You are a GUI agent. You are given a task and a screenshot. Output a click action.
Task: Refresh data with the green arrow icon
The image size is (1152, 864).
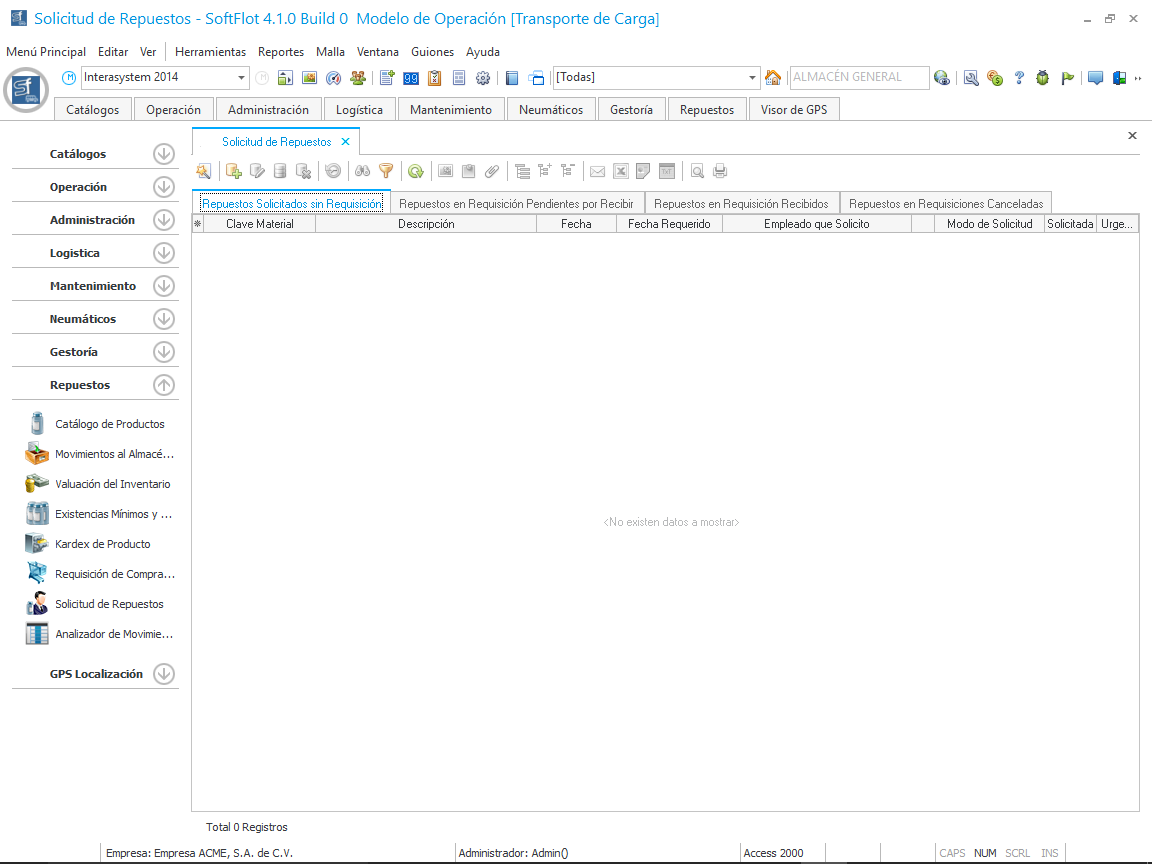pyautogui.click(x=415, y=171)
